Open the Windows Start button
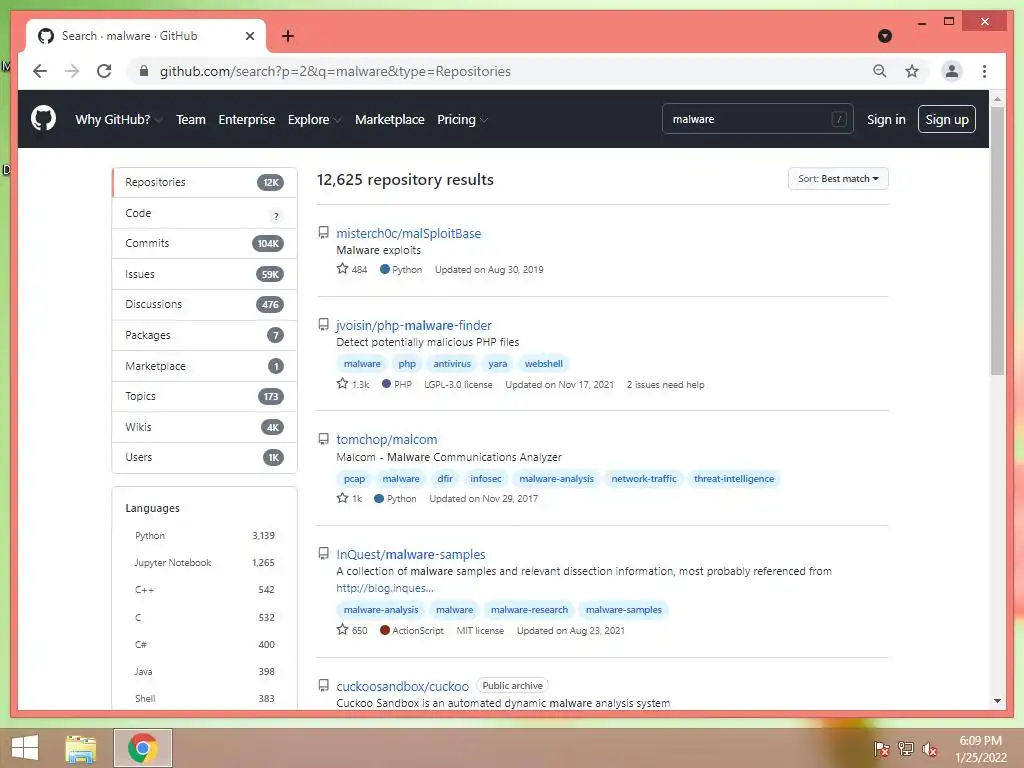 point(25,748)
